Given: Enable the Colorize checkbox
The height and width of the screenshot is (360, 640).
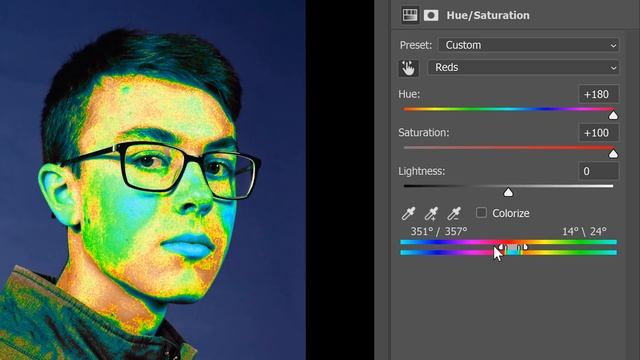Looking at the screenshot, I should pyautogui.click(x=481, y=213).
